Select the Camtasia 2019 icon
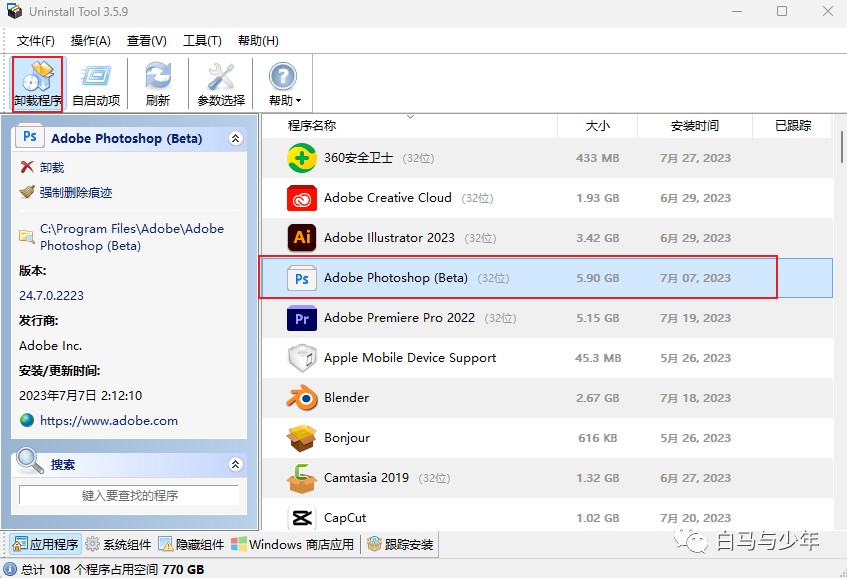 (301, 478)
